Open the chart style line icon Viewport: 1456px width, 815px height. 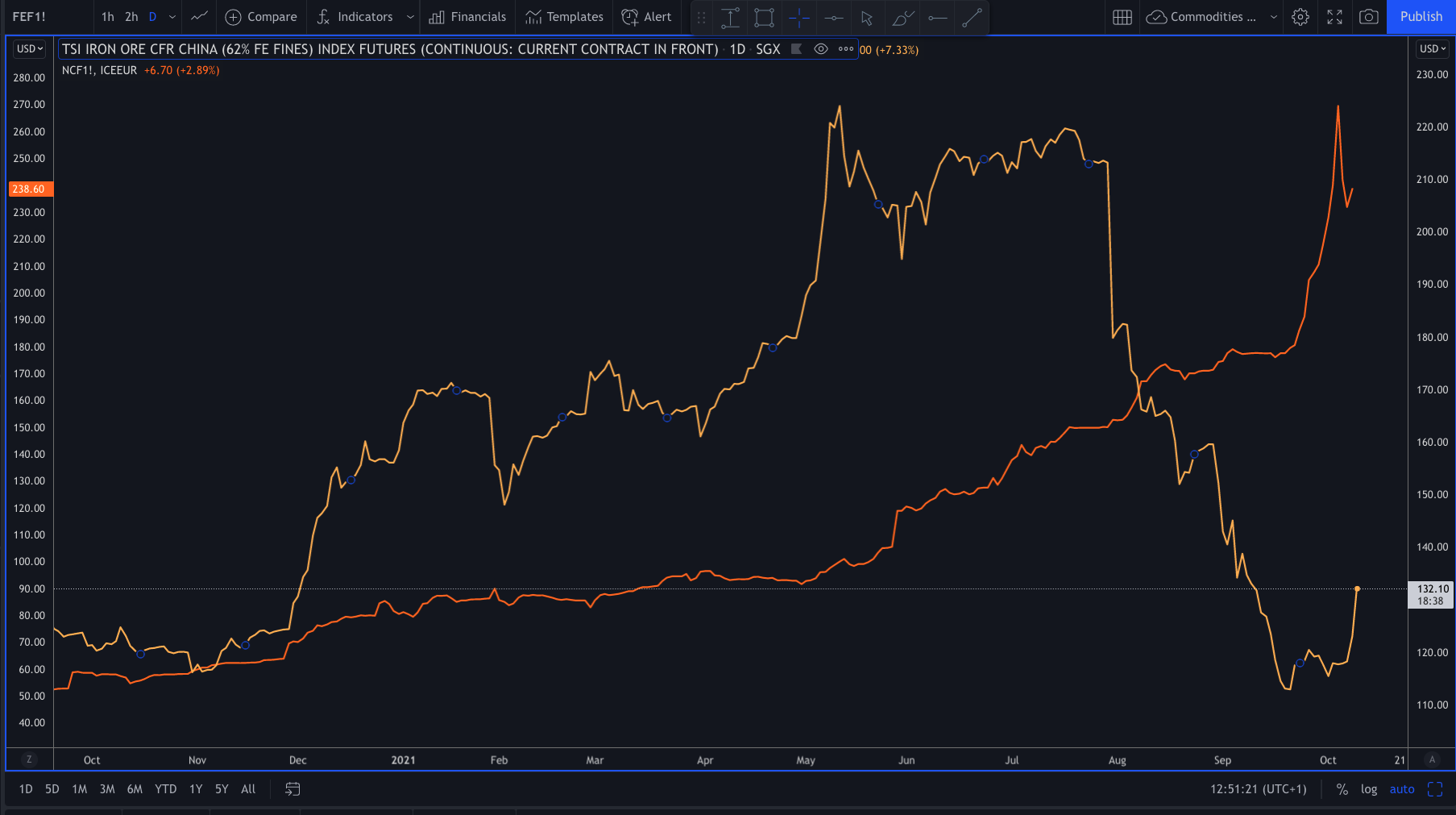click(x=200, y=16)
